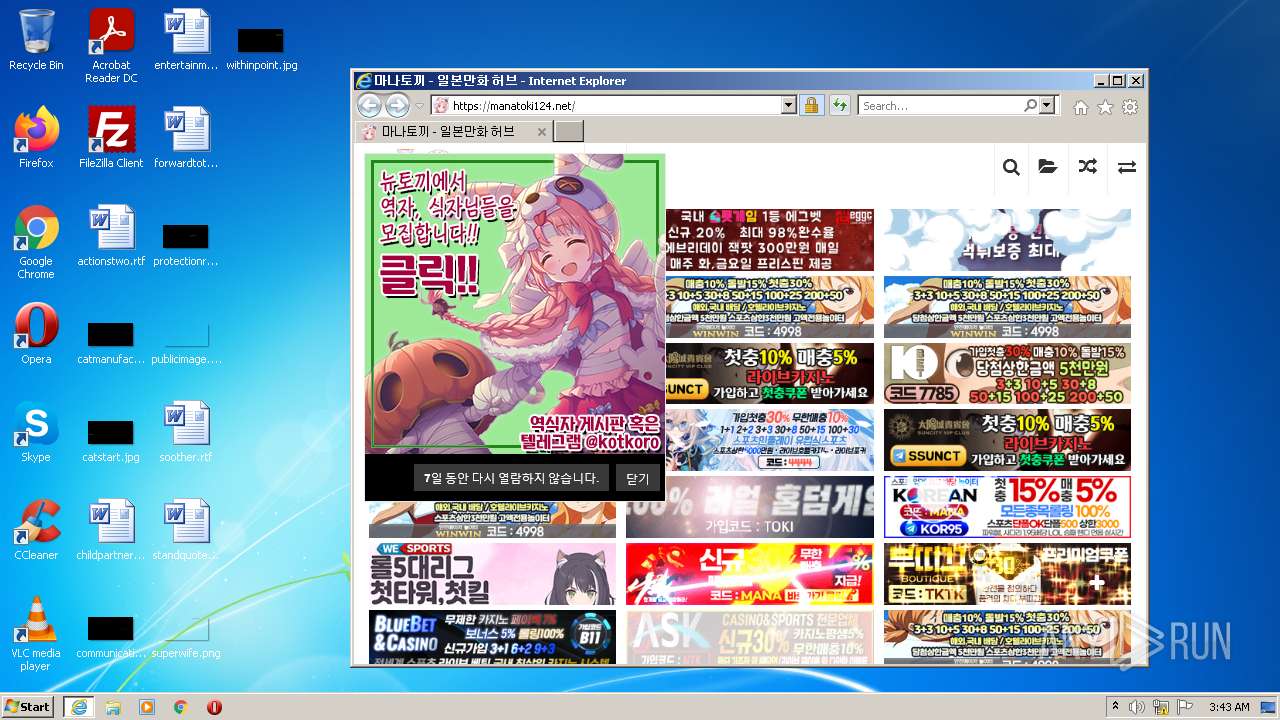The width and height of the screenshot is (1280, 720).
Task: Go back with Internet Explorer back arrow
Action: tap(369, 106)
